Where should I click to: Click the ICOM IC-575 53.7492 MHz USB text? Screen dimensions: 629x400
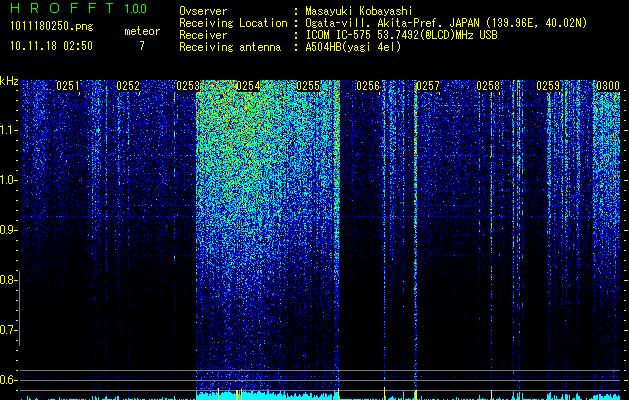(x=401, y=35)
